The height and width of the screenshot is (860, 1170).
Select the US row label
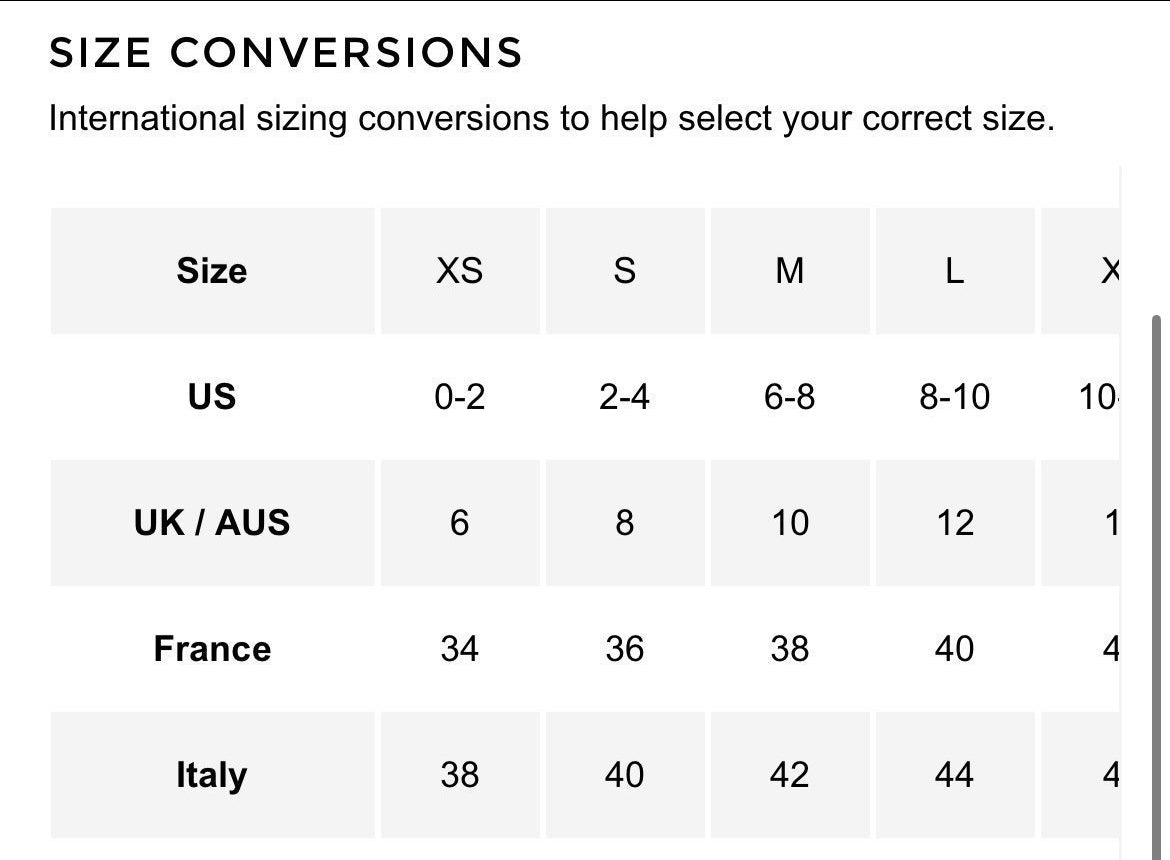pos(212,397)
